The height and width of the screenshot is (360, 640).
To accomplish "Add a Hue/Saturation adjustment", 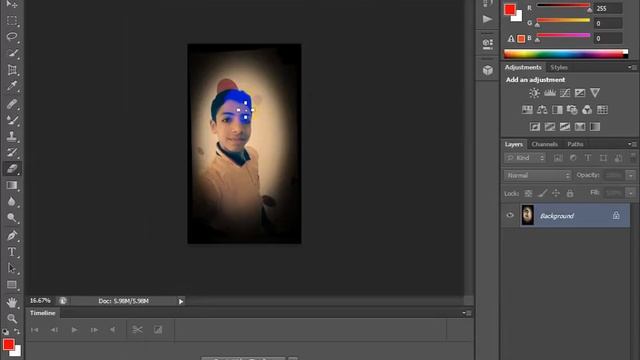I will click(x=527, y=109).
